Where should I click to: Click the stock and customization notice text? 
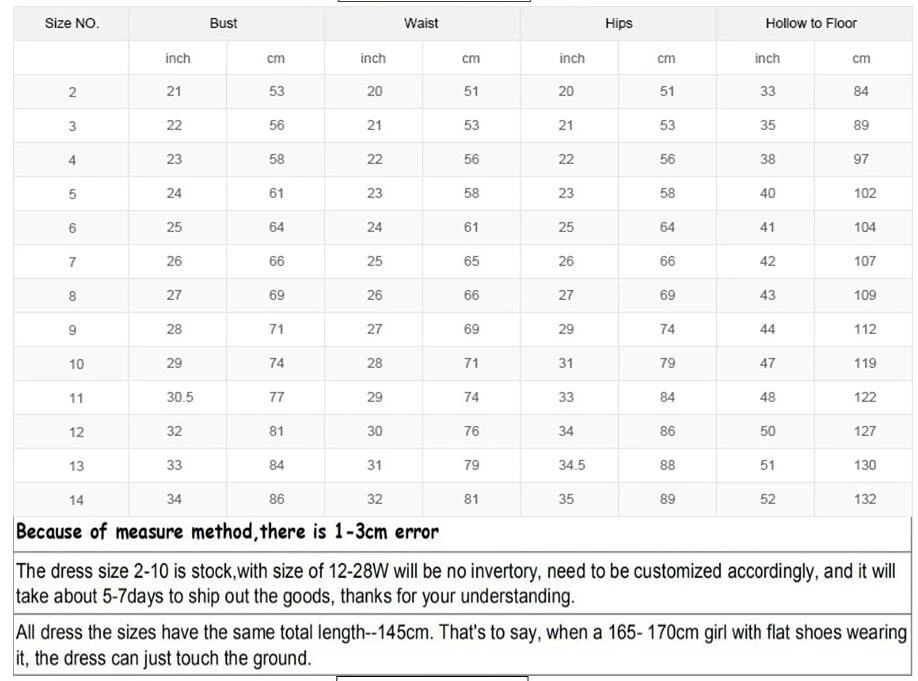tap(455, 584)
